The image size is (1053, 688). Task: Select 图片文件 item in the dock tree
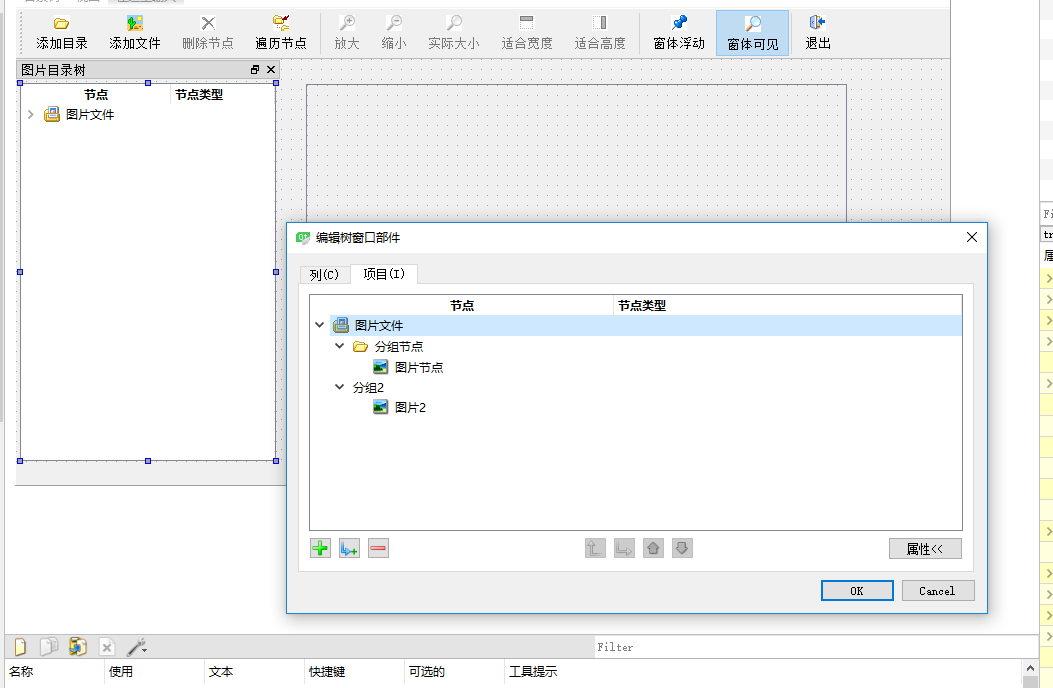point(89,115)
